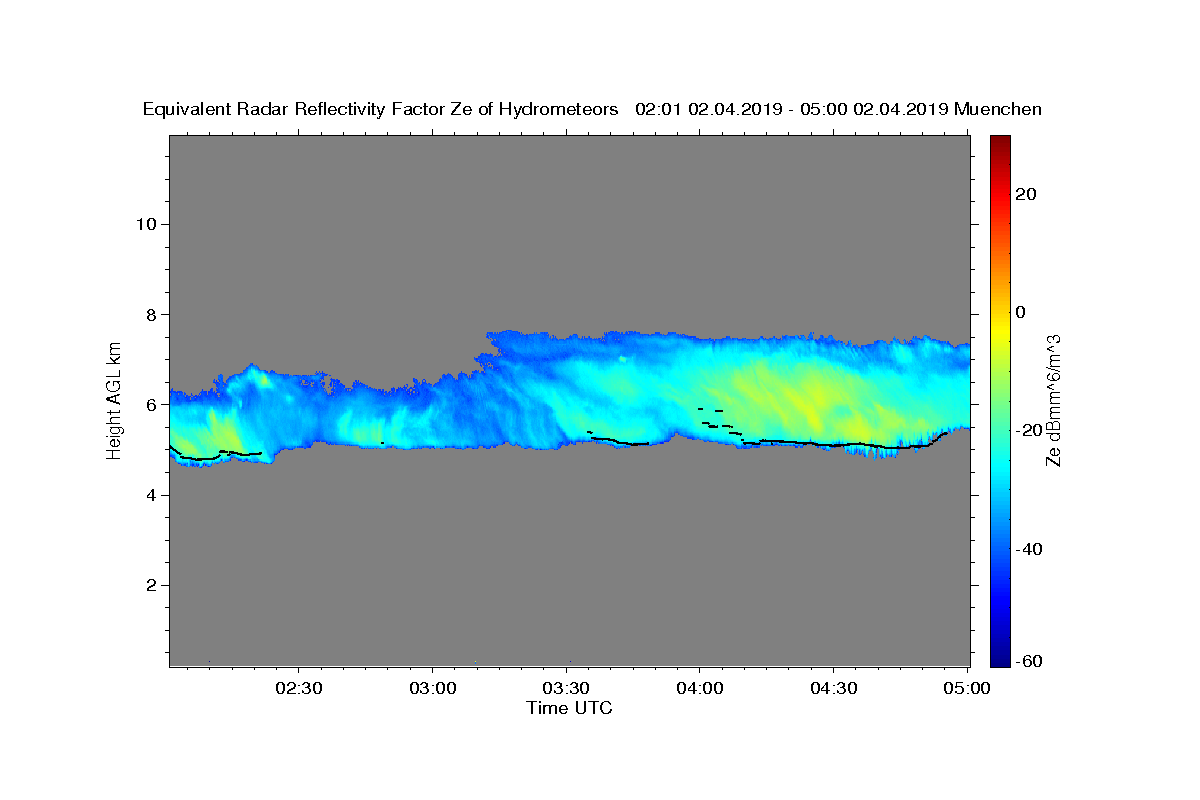Click the height tick label 2
Screen dimensions: 1200x800
pyautogui.click(x=150, y=585)
